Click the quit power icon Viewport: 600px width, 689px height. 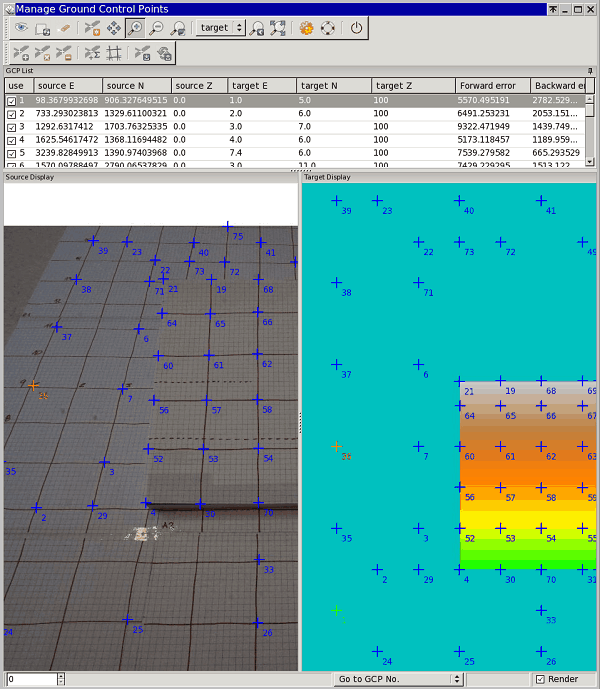click(x=356, y=28)
